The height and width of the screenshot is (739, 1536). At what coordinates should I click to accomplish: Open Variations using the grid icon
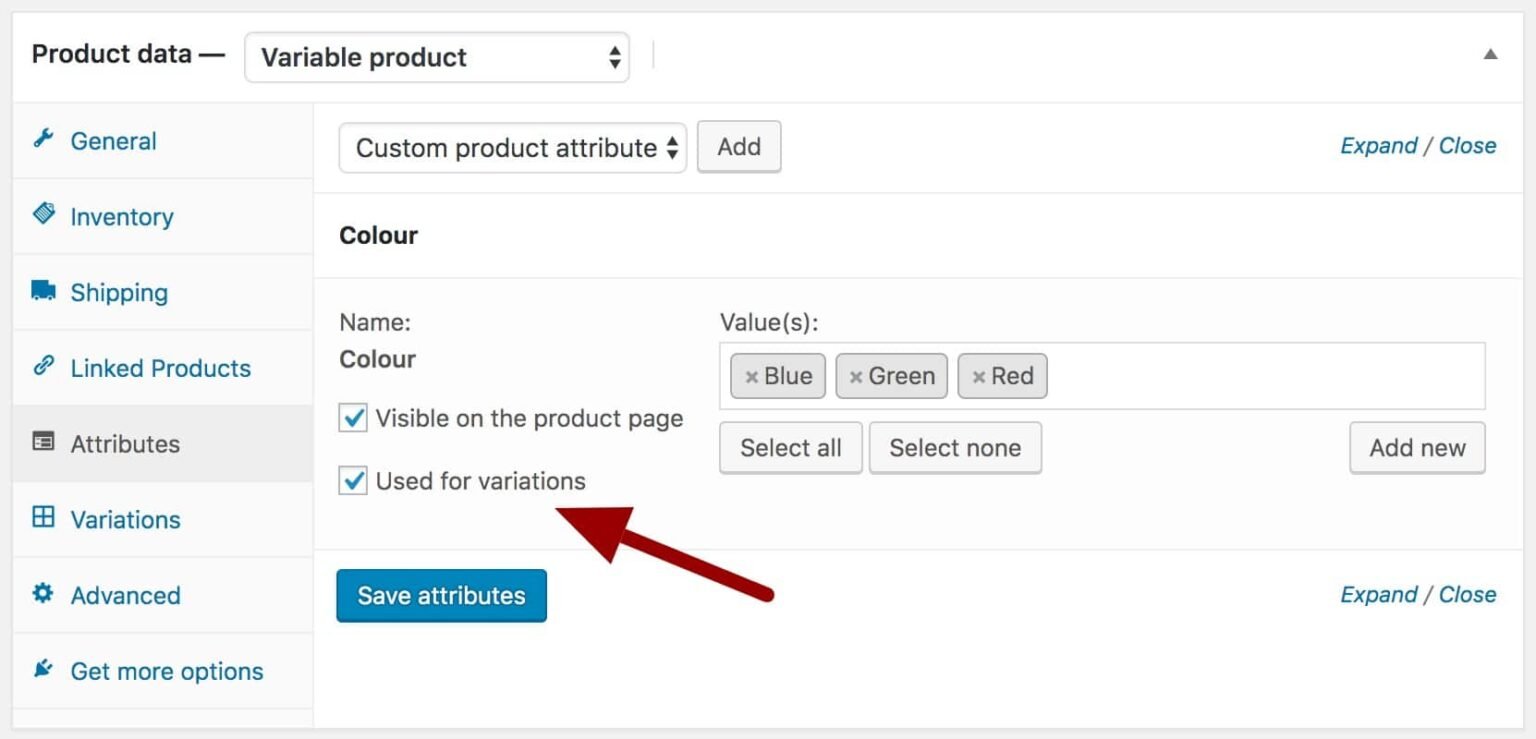click(42, 519)
